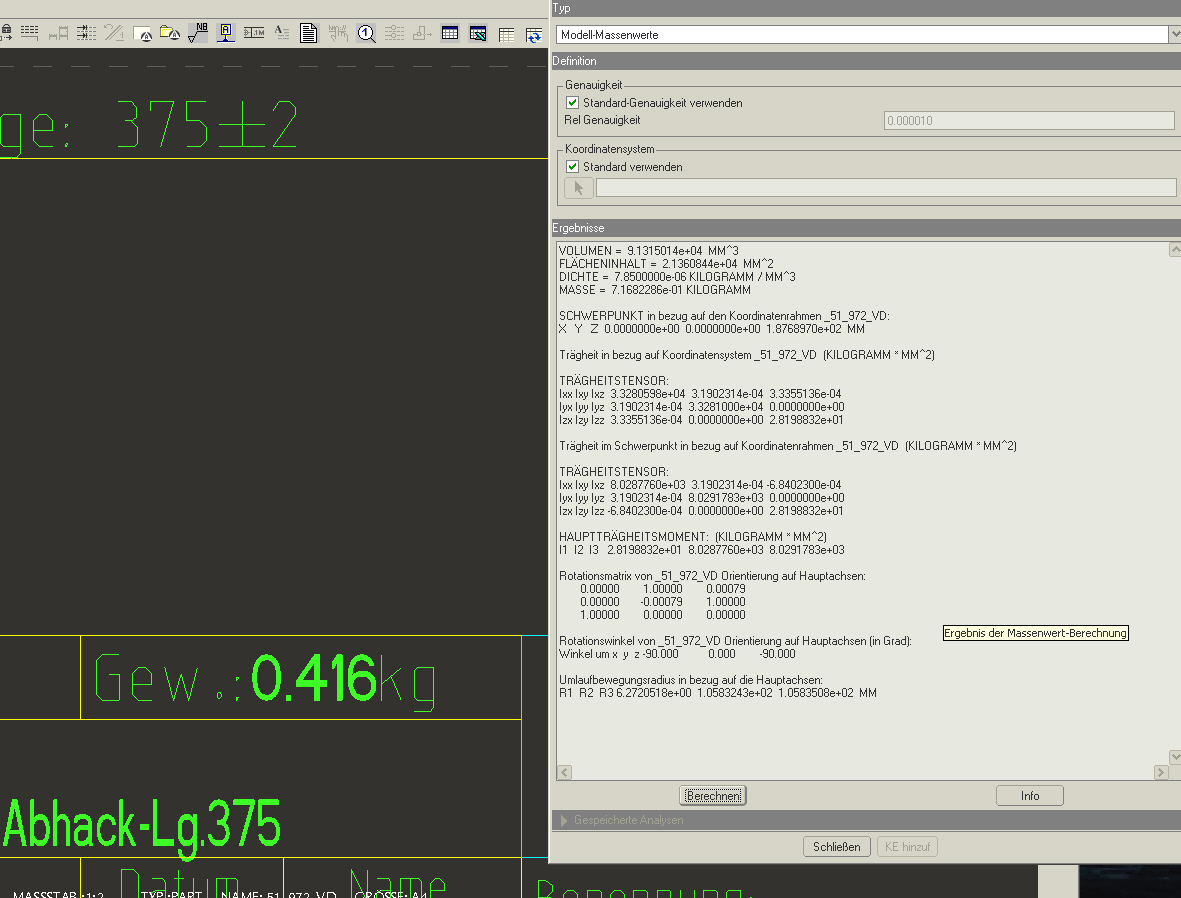Image resolution: width=1181 pixels, height=898 pixels.
Task: Click the Rotationsmatrix heading line
Action: (712, 576)
